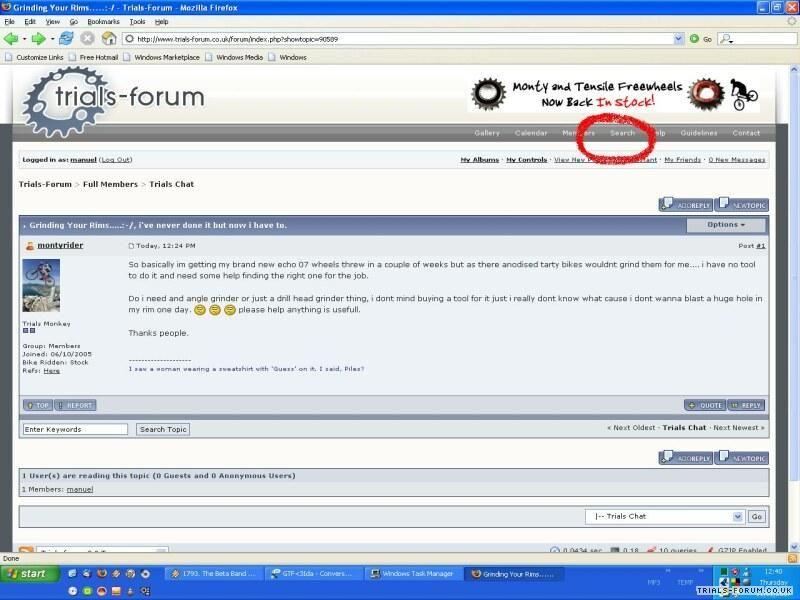
Task: Expand the address bar history dropdown arrow
Action: coord(678,39)
